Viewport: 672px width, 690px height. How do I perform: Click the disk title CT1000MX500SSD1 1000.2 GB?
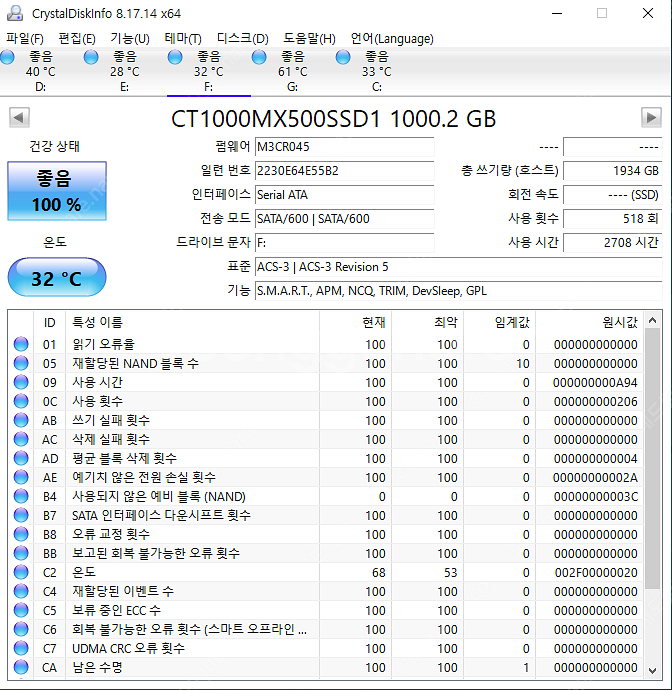[334, 119]
